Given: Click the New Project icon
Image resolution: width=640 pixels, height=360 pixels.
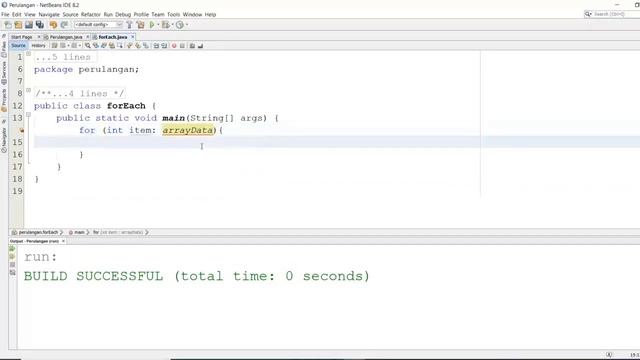Looking at the screenshot, I should coord(18,25).
